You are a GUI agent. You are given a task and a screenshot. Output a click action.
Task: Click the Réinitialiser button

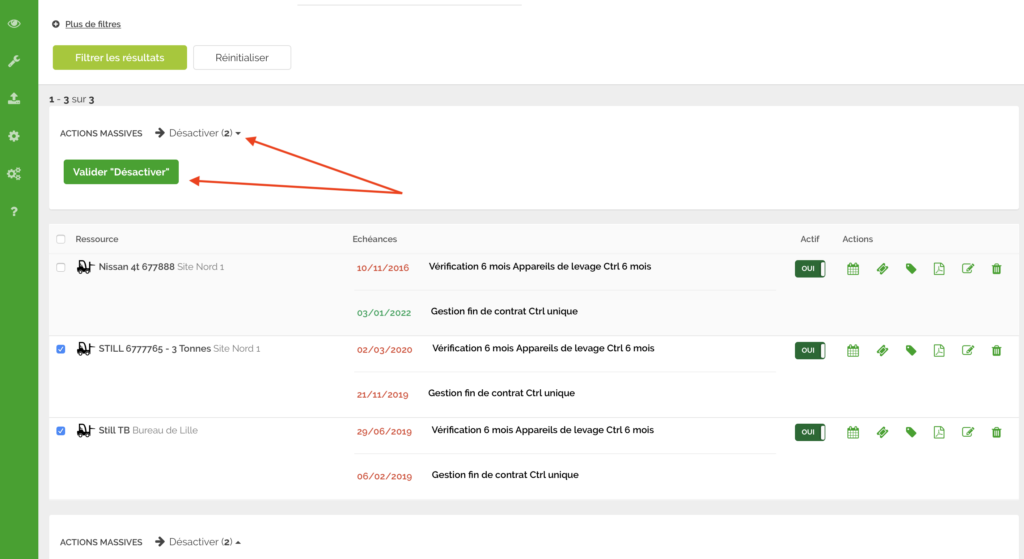[x=242, y=58]
